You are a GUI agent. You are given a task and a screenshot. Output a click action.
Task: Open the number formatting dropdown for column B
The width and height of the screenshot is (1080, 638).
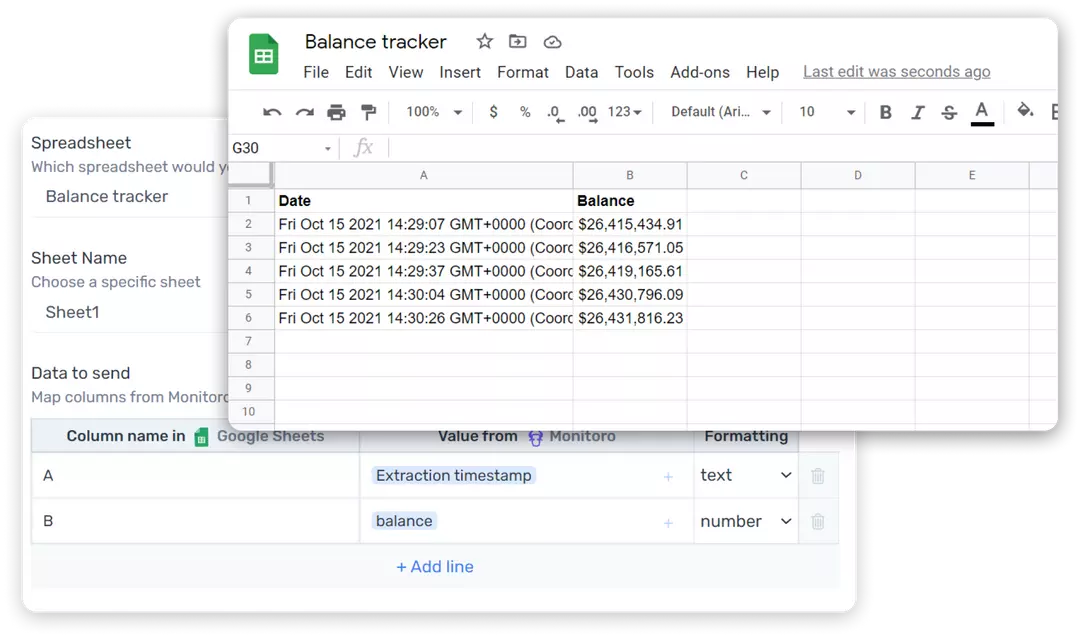pos(746,522)
